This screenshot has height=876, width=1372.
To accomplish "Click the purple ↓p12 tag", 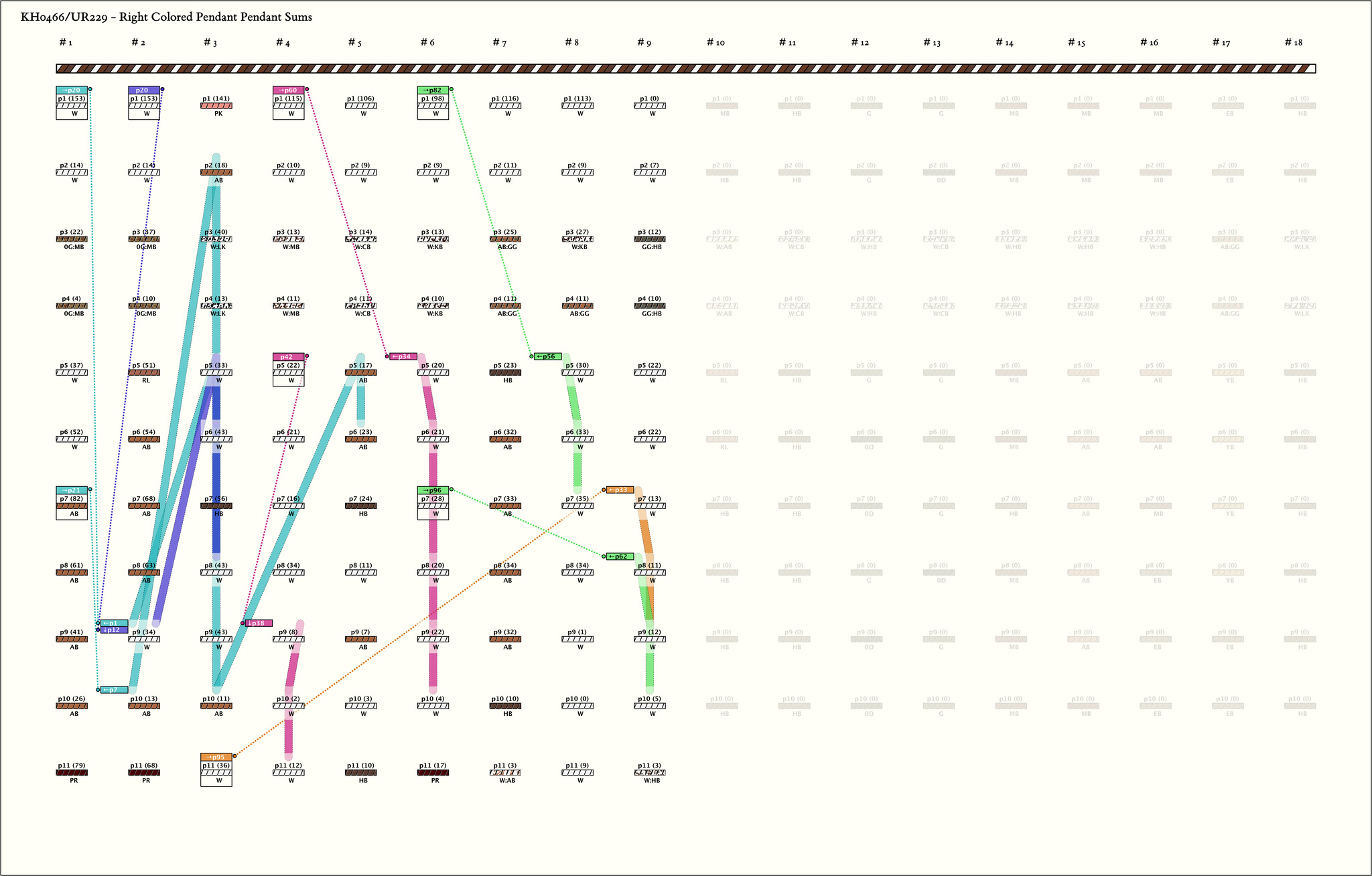I will (114, 630).
